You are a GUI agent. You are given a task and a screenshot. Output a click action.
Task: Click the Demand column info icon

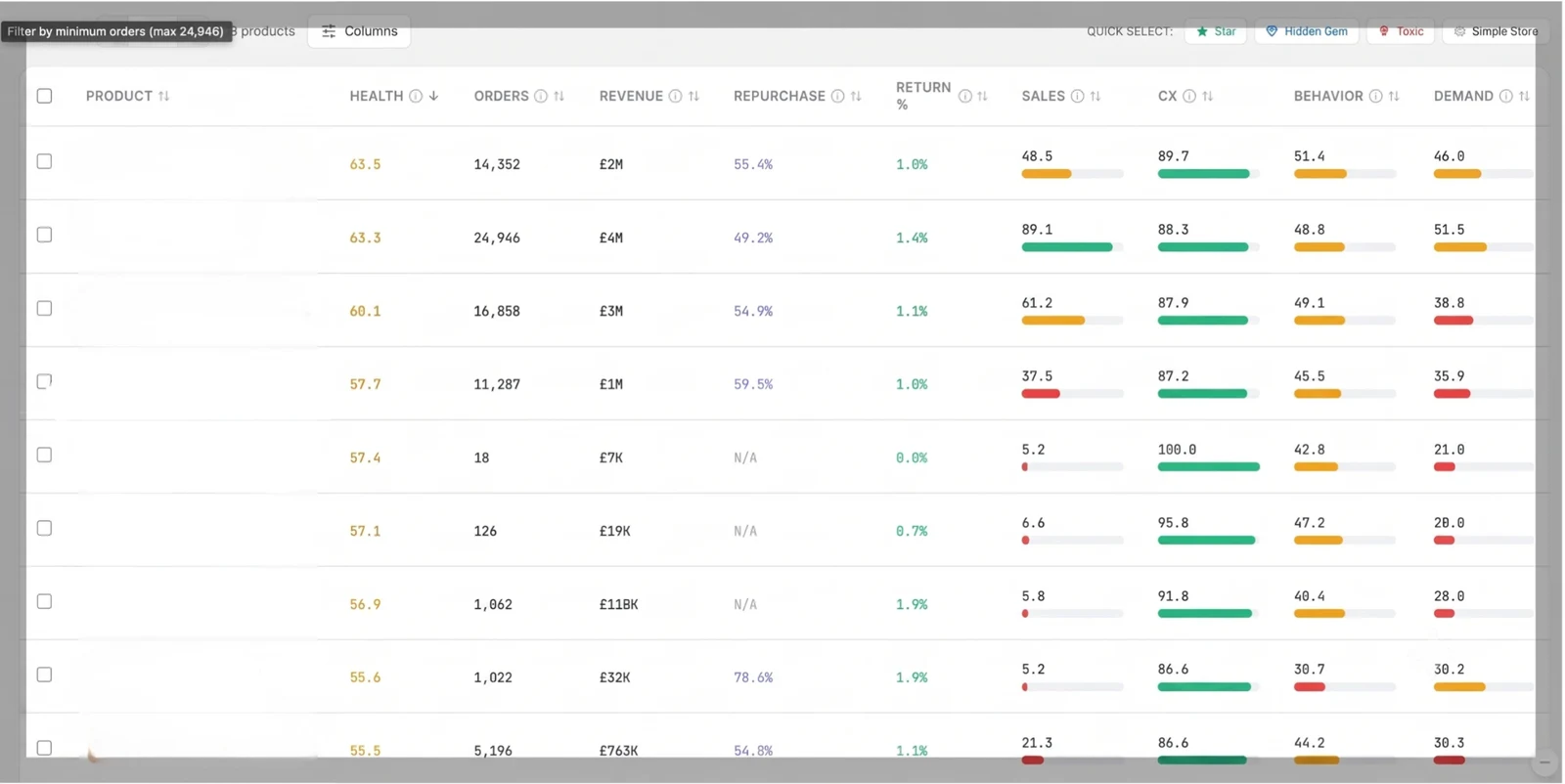click(x=1506, y=96)
